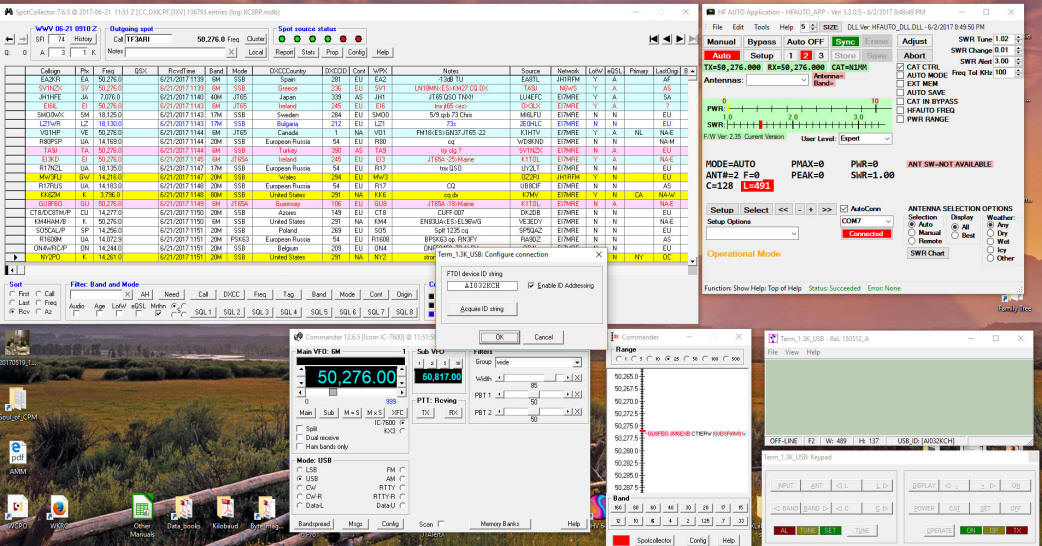The image size is (1042, 546).
Task: Click the Abort button in HF AUTO
Action: (x=914, y=56)
